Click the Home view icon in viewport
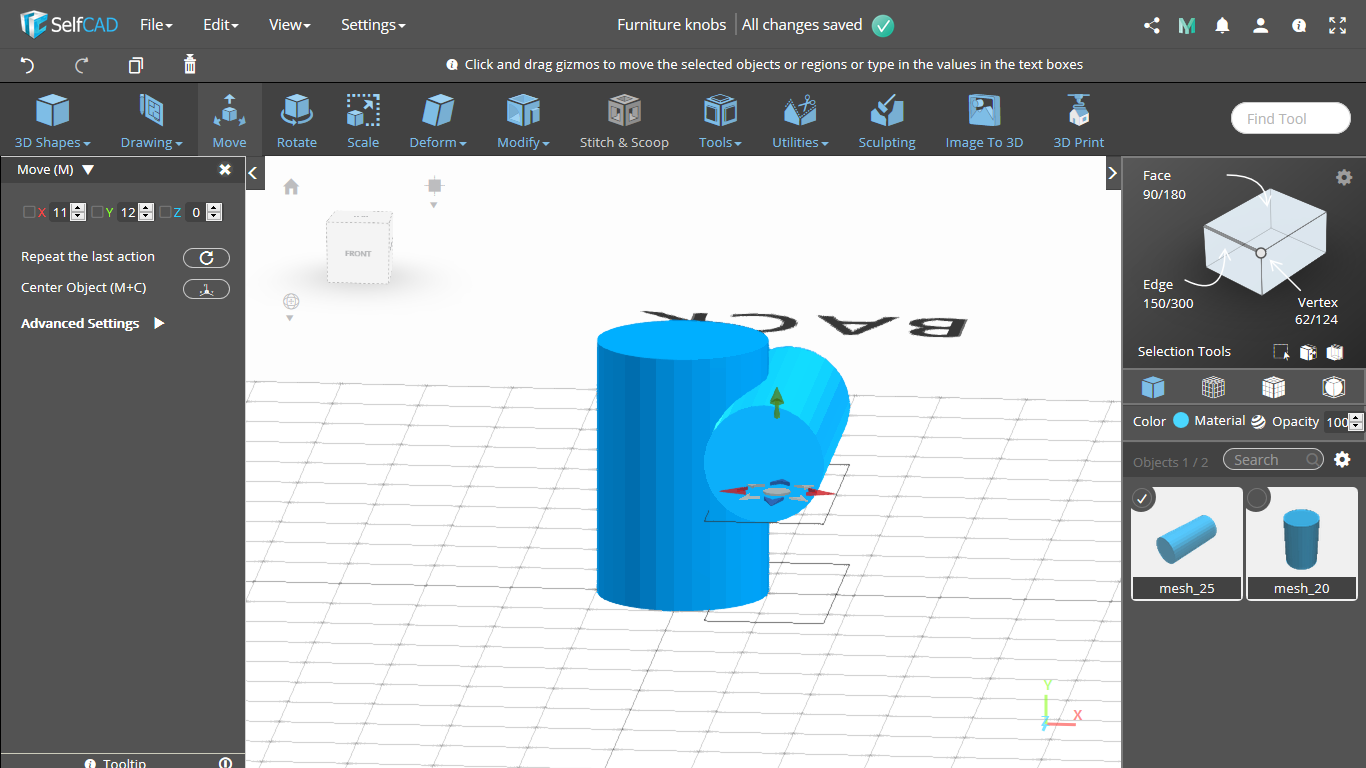This screenshot has width=1366, height=768. pyautogui.click(x=291, y=187)
